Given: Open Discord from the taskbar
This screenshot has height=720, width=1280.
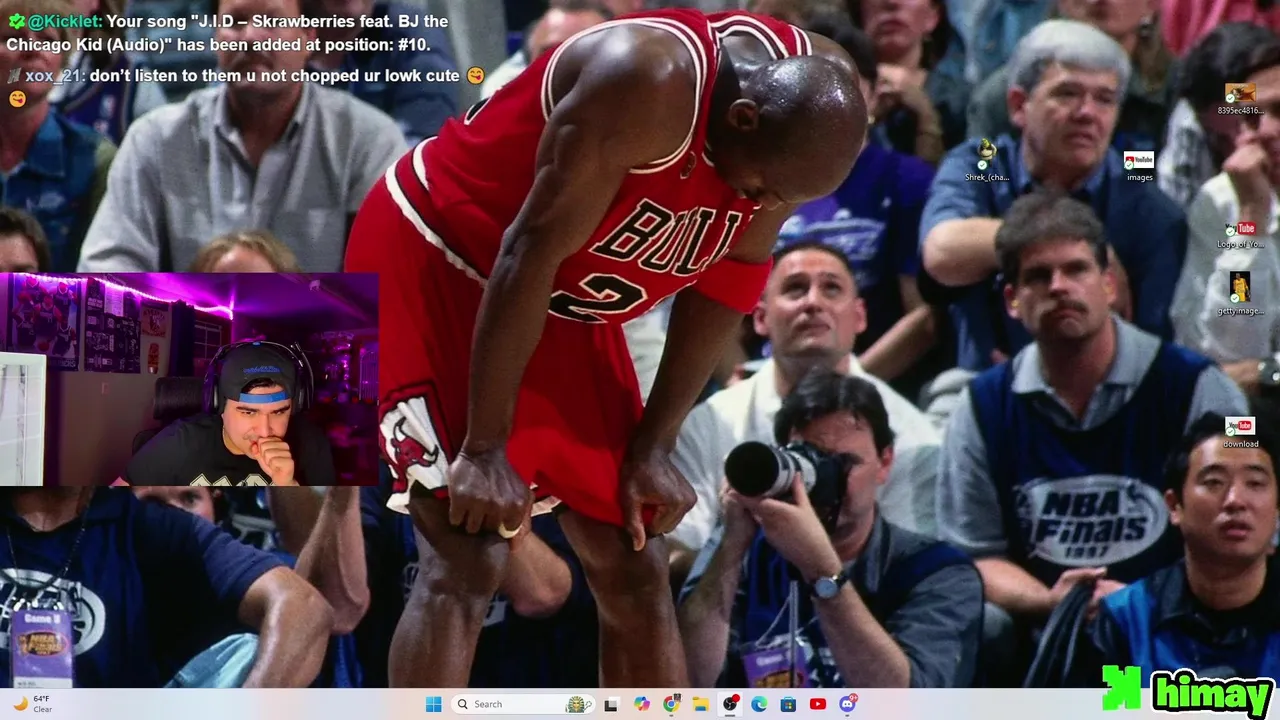Looking at the screenshot, I should (848, 704).
